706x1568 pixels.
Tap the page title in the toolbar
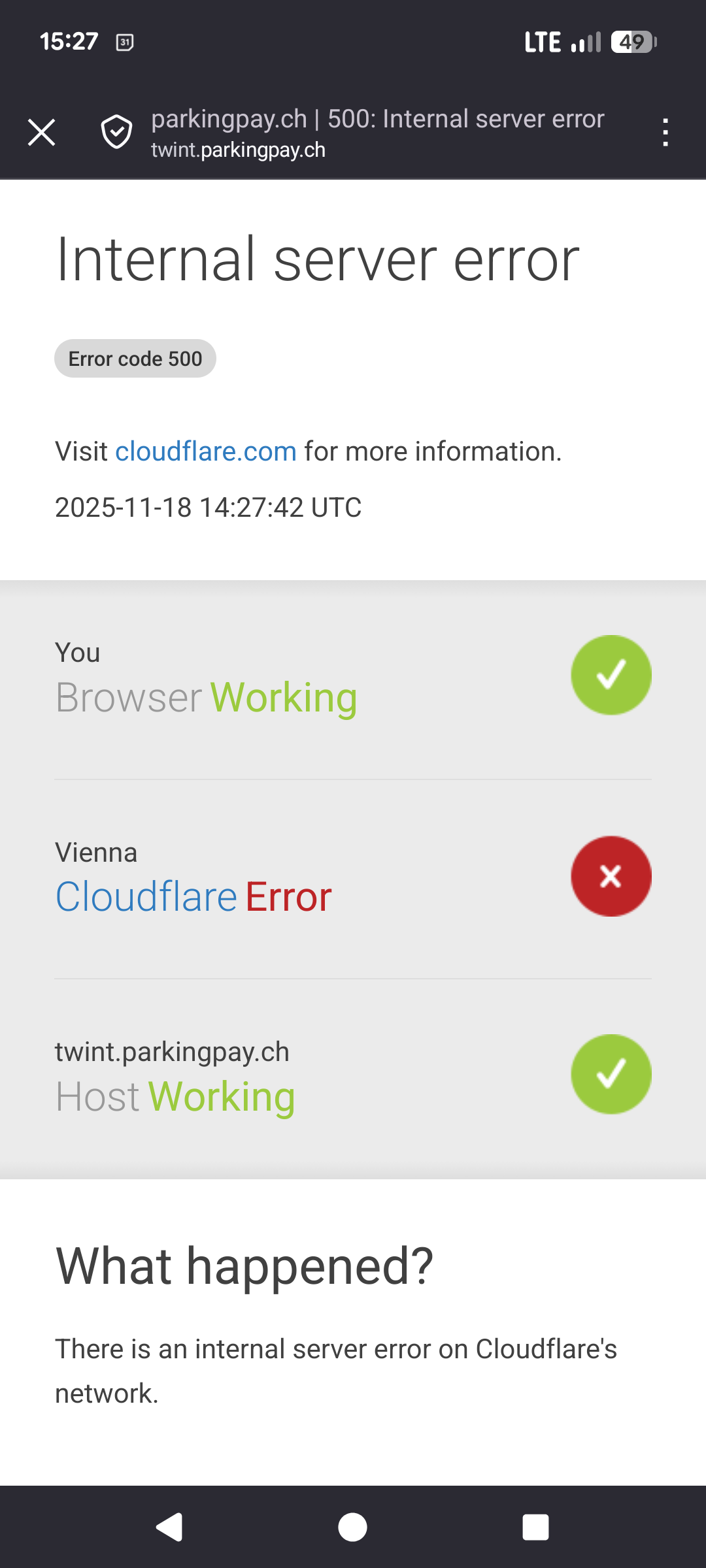click(x=377, y=119)
